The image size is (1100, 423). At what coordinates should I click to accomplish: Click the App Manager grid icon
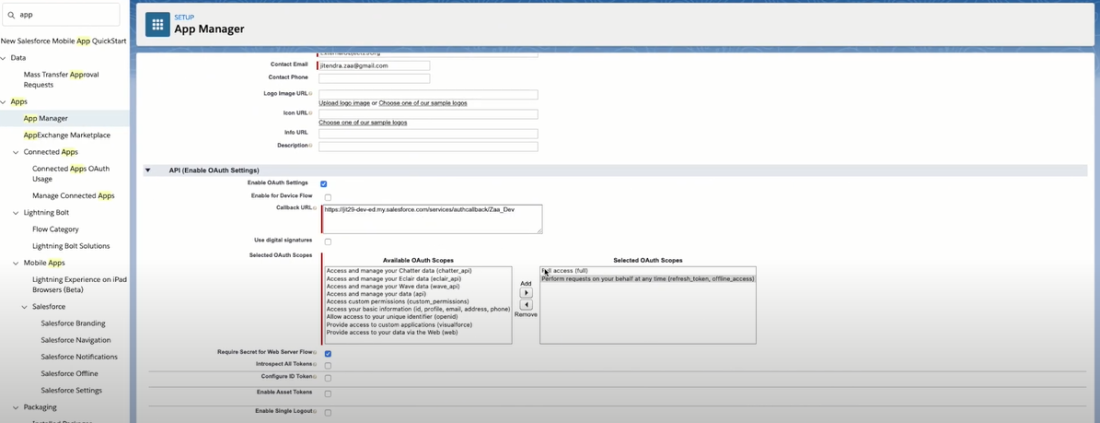157,25
